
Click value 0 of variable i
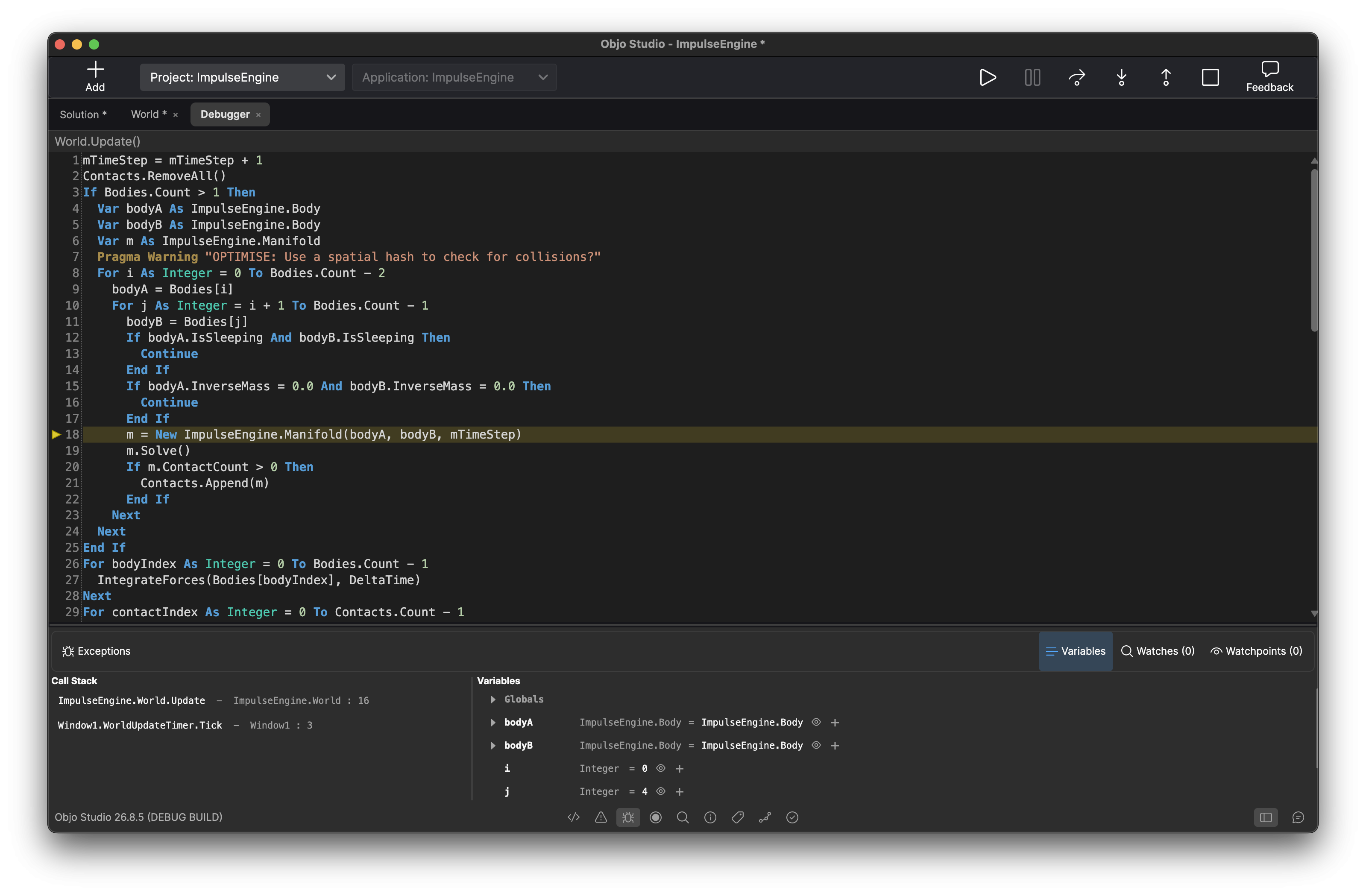click(644, 768)
